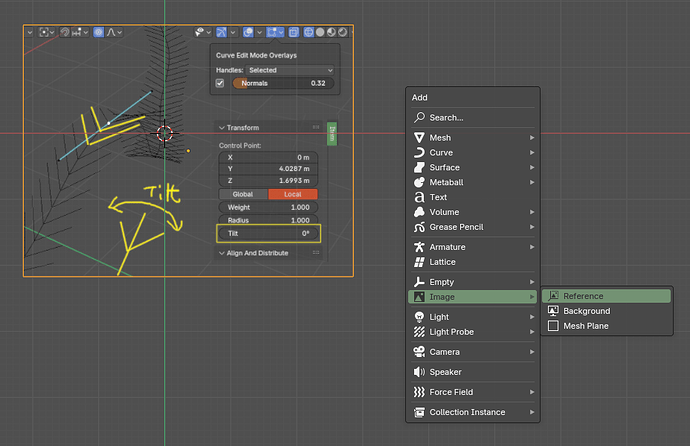Switch to solid shading mode
Image resolution: width=690 pixels, height=446 pixels.
(320, 32)
